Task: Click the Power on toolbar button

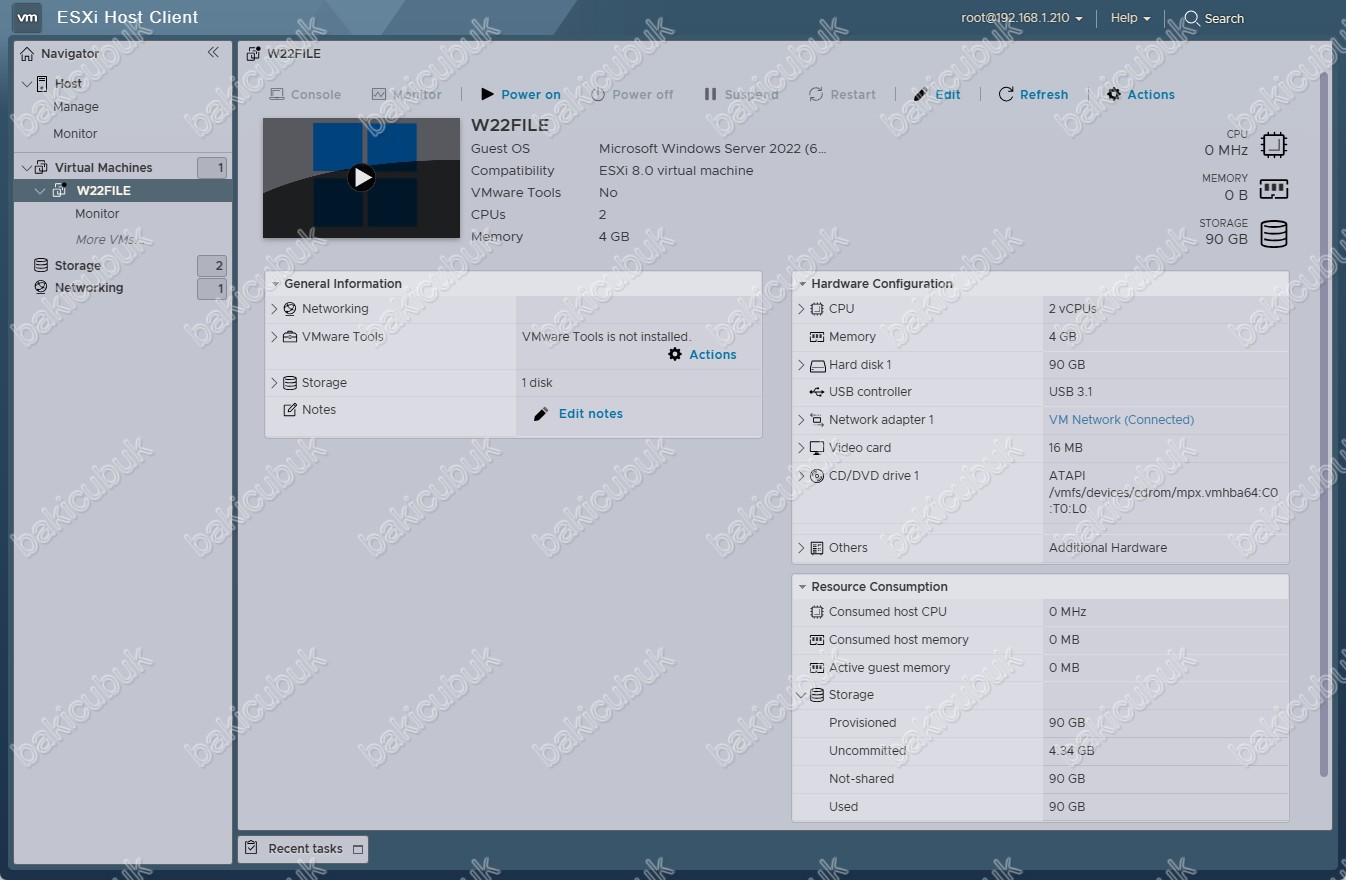Action: click(x=520, y=94)
